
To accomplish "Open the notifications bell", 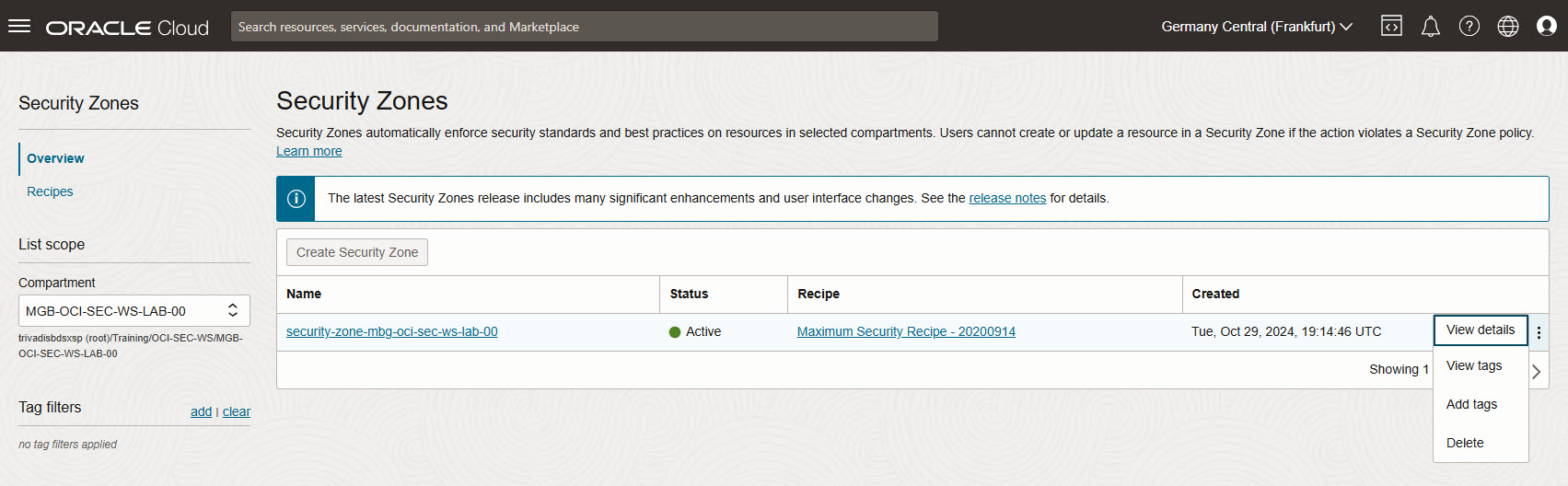I will tap(1430, 27).
